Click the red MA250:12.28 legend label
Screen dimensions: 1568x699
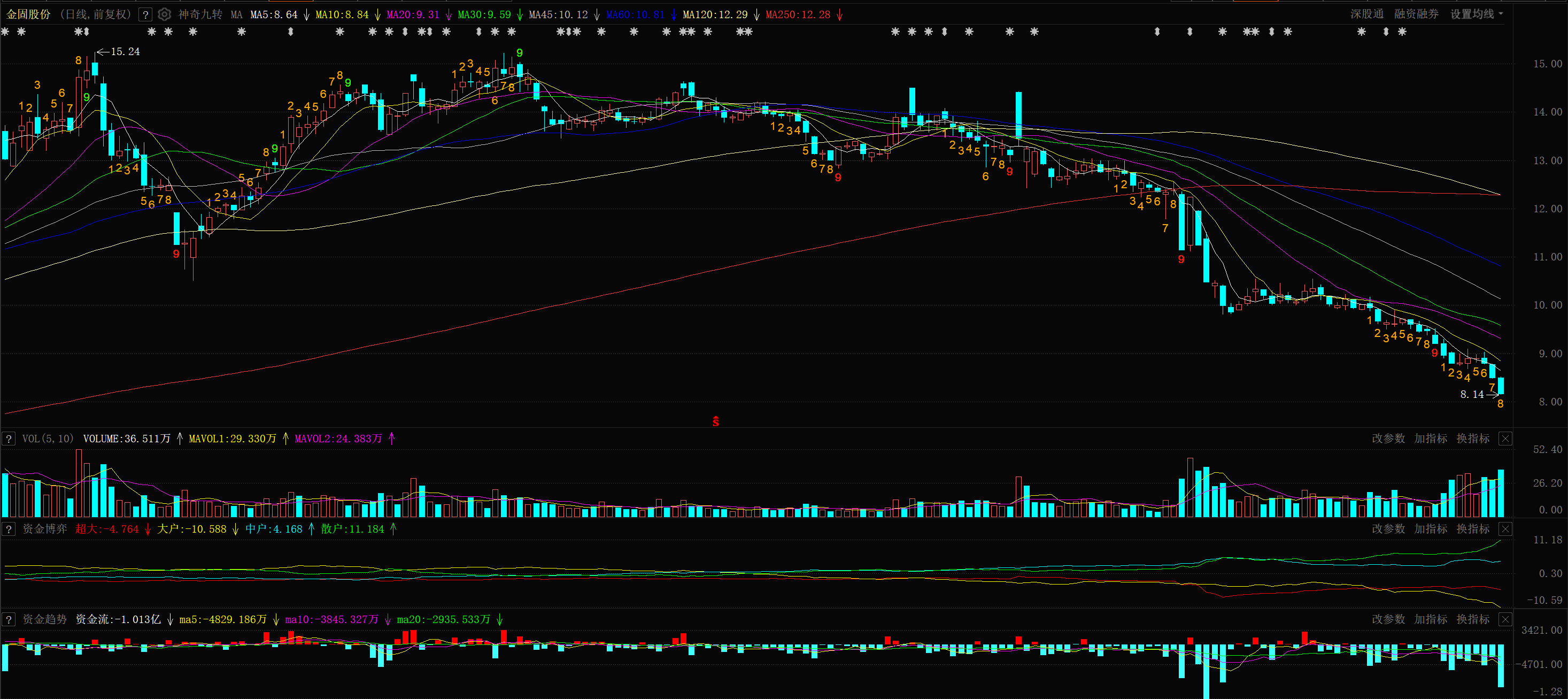pyautogui.click(x=798, y=14)
